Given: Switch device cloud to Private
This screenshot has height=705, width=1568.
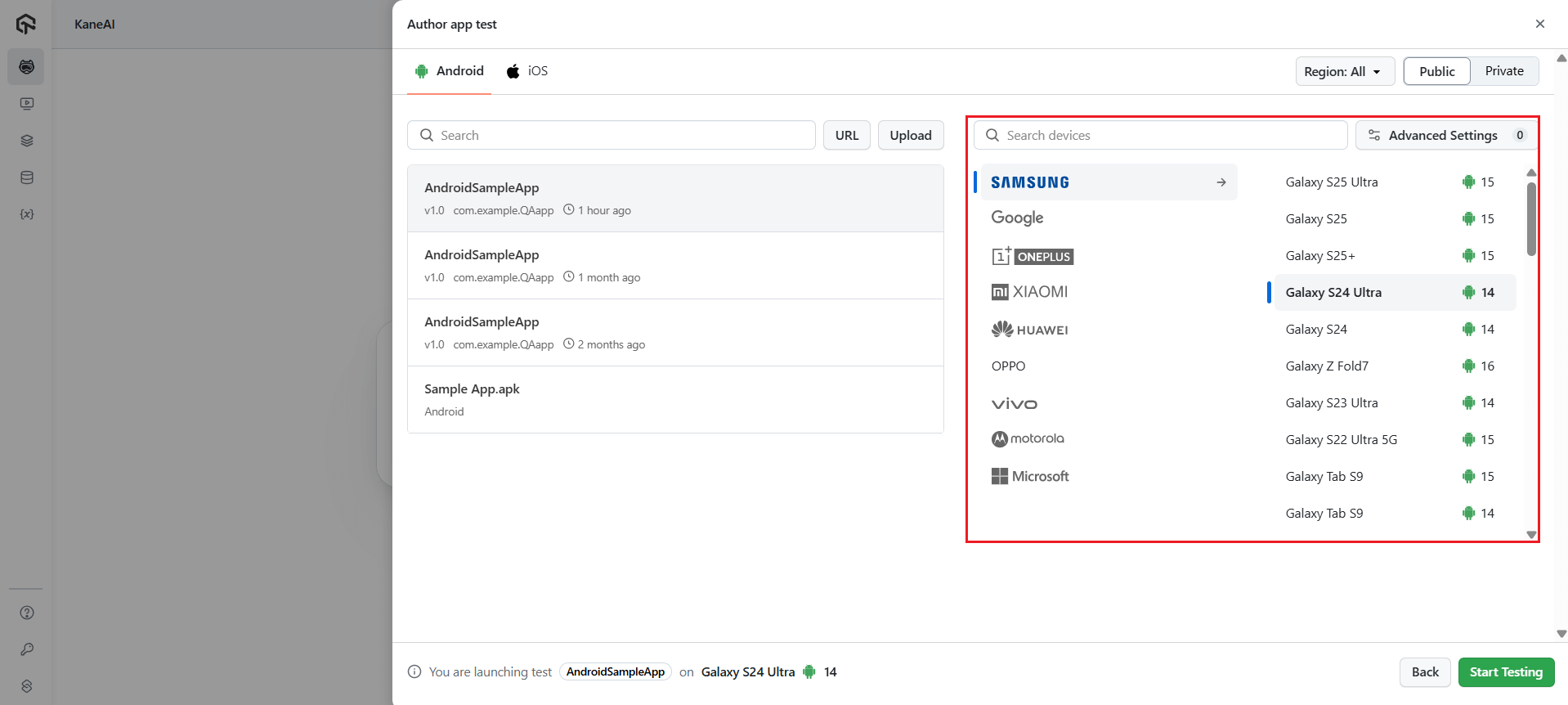Looking at the screenshot, I should (1503, 71).
